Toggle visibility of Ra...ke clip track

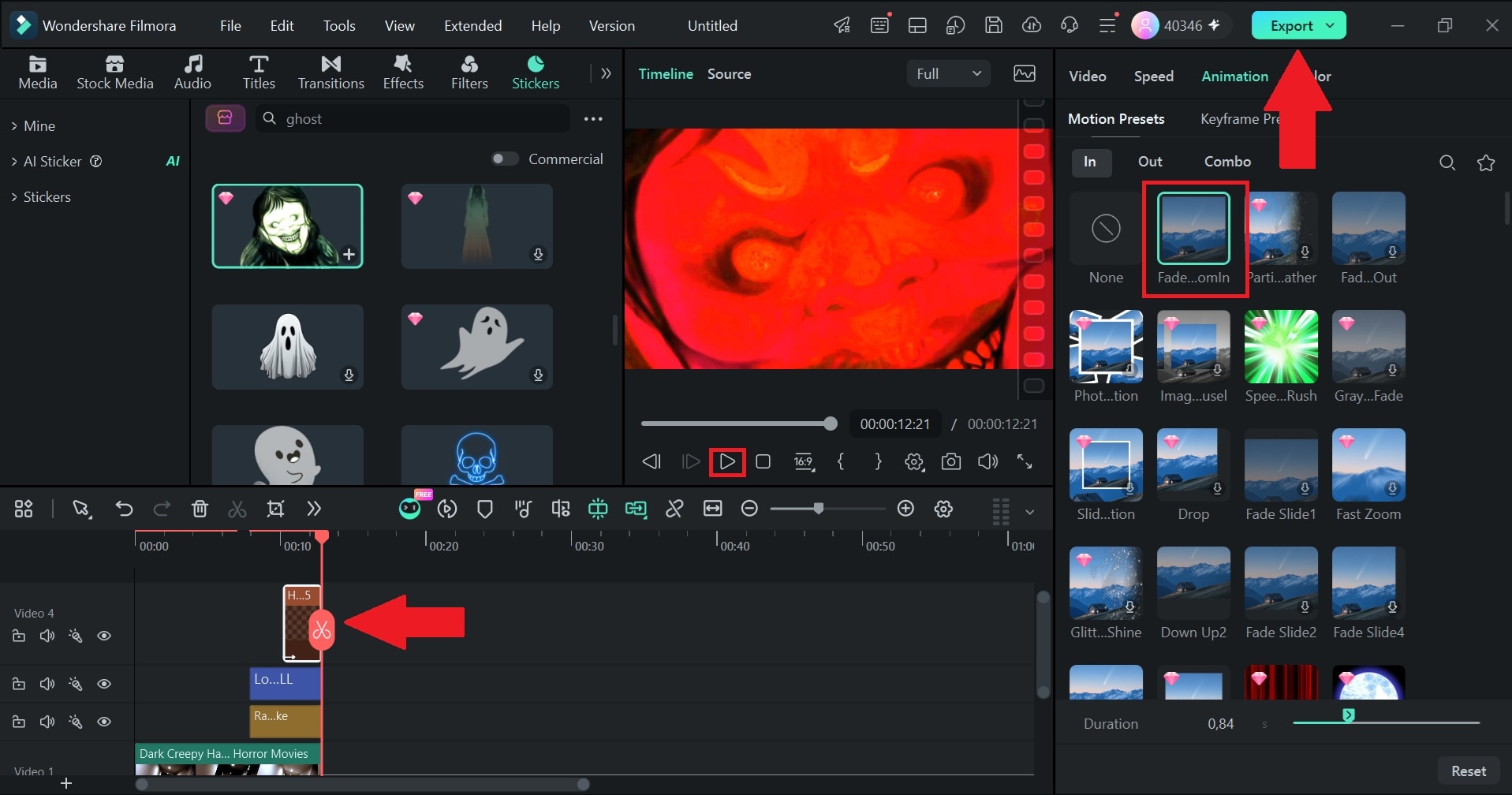tap(104, 722)
